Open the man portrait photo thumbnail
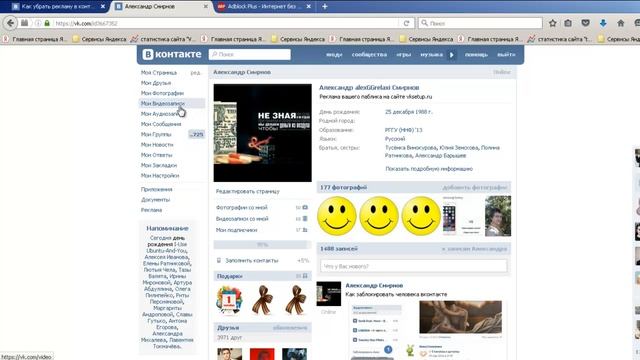 click(498, 216)
